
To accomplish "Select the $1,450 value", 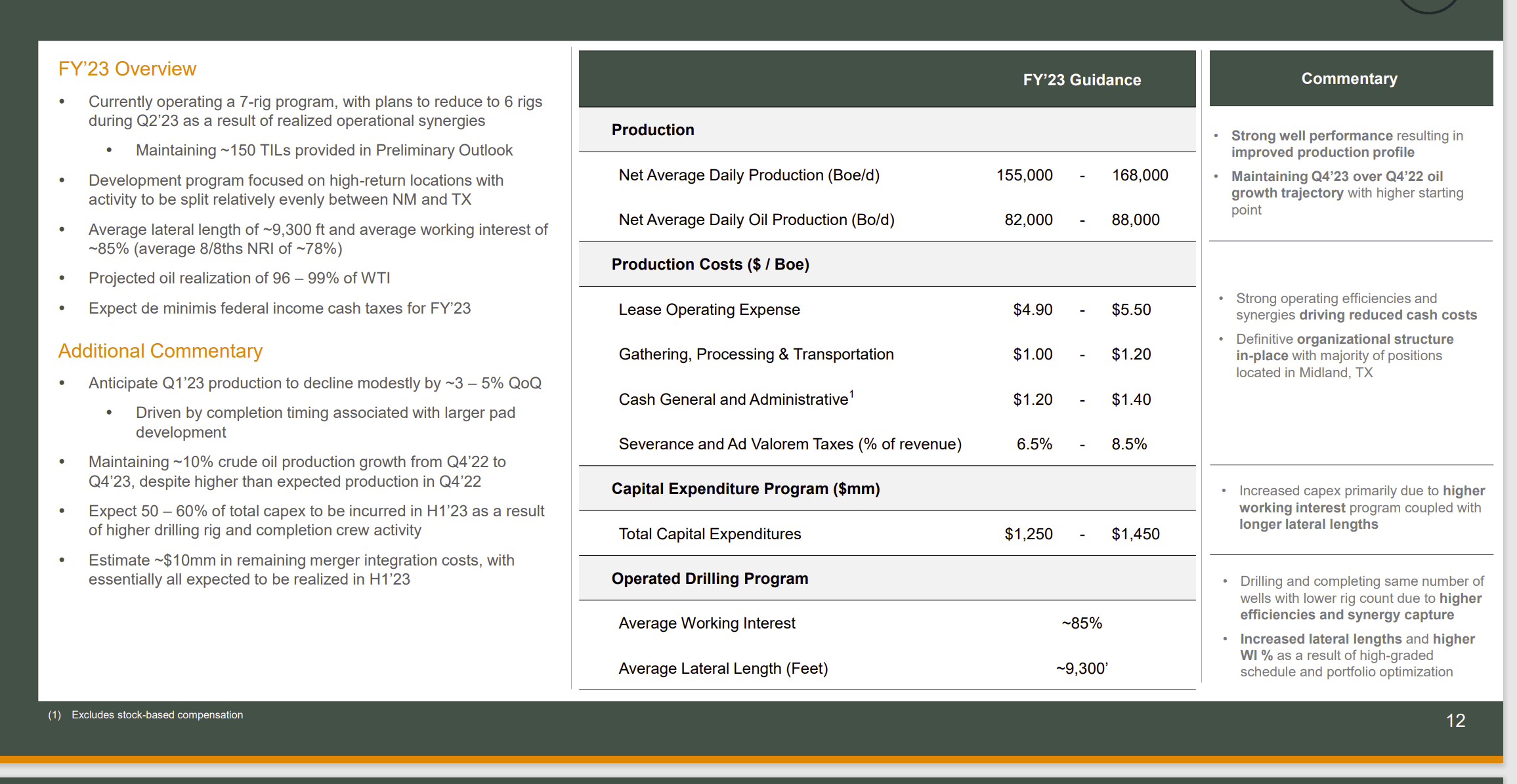I will click(1136, 534).
